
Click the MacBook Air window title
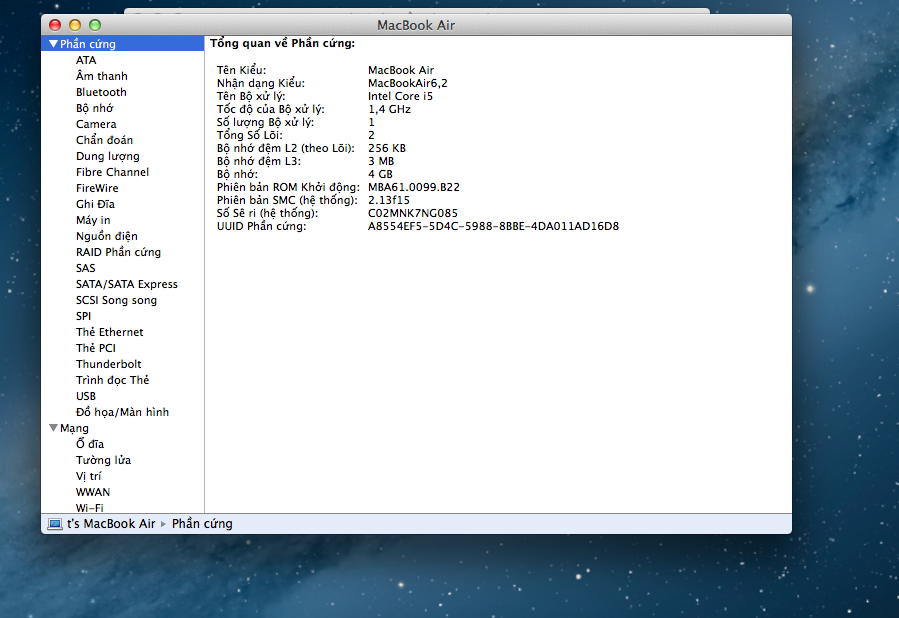[416, 25]
